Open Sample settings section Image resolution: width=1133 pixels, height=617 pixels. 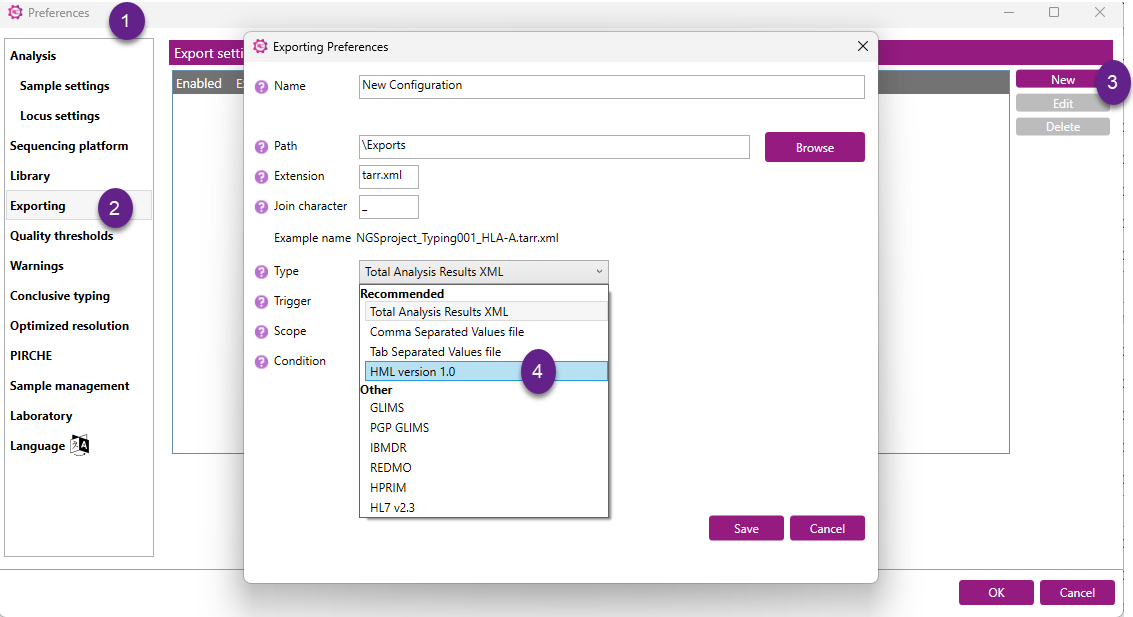[64, 85]
